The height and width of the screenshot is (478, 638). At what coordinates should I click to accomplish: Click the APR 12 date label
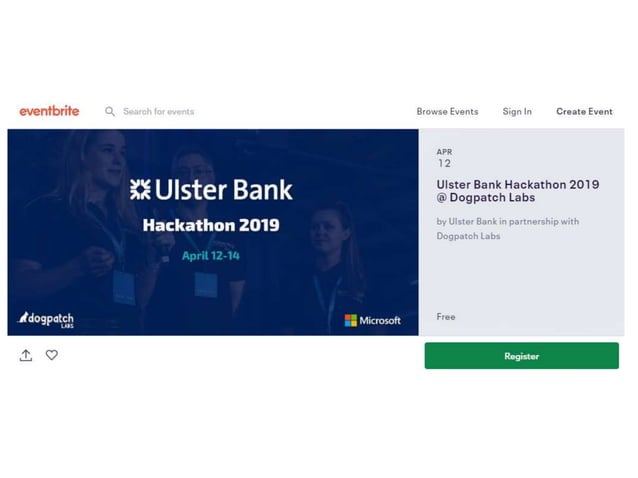(x=444, y=158)
